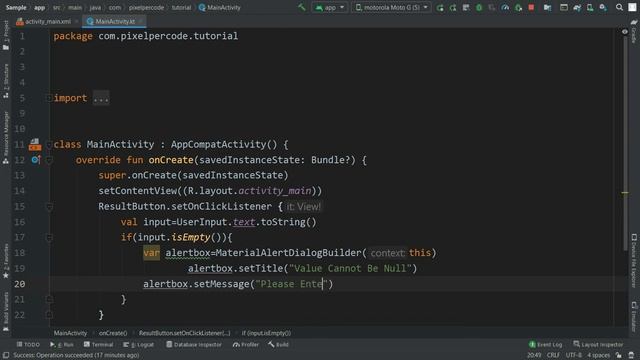
Task: Open the Layout Inspector tool window
Action: tap(598, 344)
